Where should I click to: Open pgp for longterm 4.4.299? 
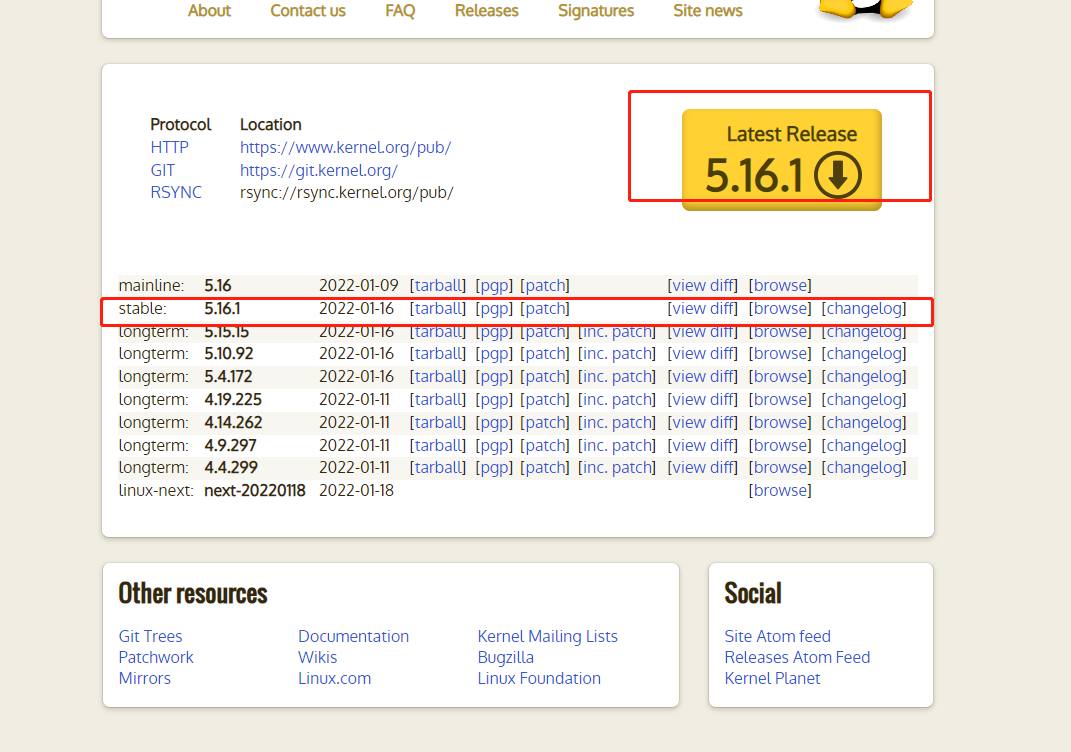494,468
